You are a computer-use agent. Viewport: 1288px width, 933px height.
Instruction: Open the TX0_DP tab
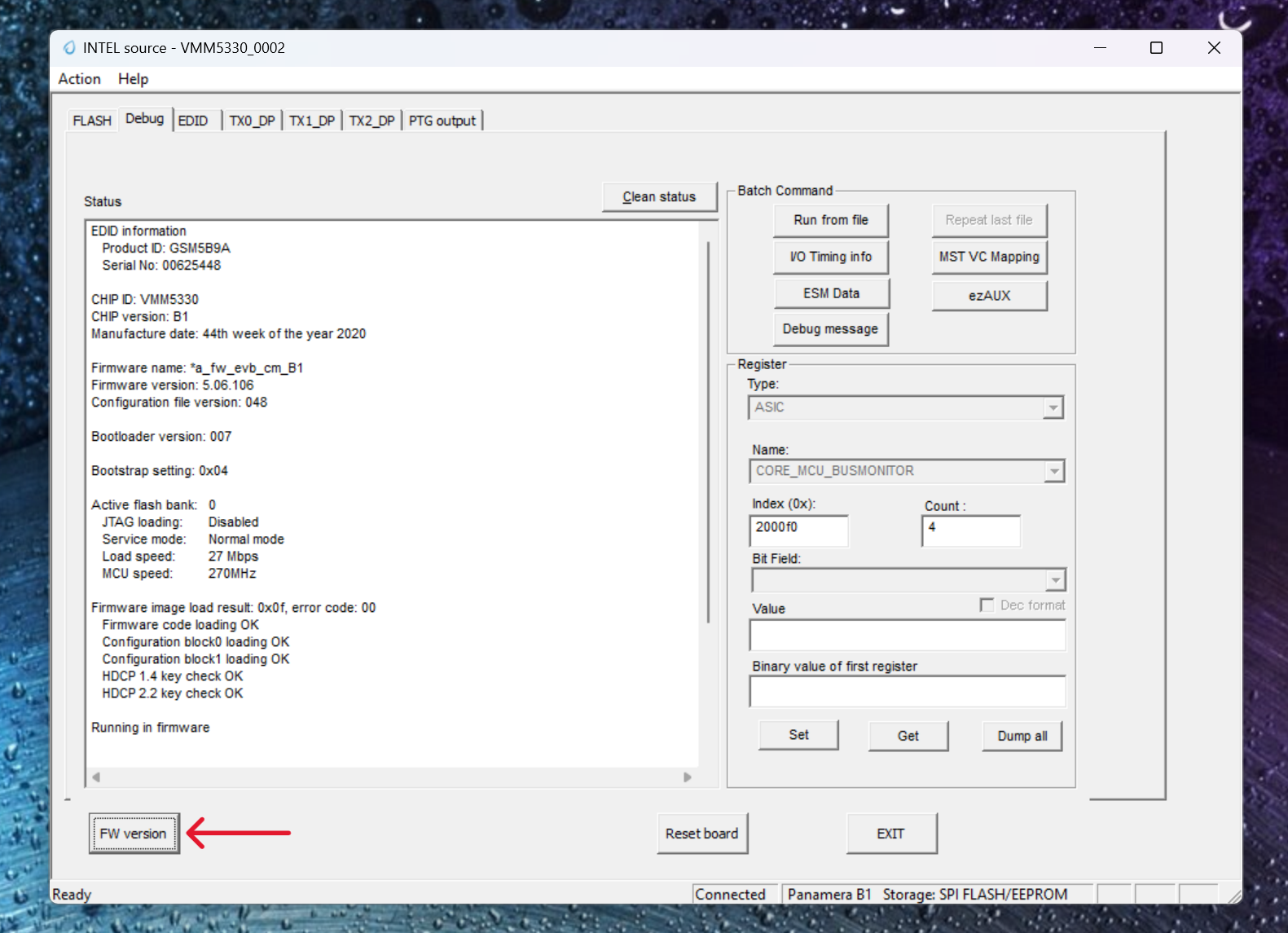pos(252,121)
